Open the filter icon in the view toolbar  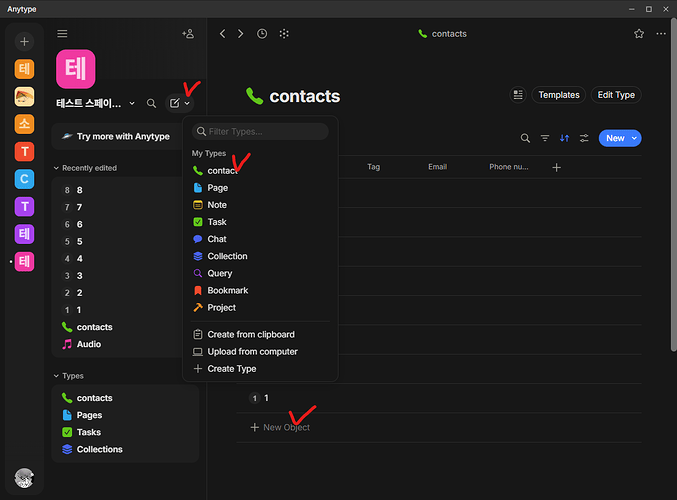[x=545, y=138]
